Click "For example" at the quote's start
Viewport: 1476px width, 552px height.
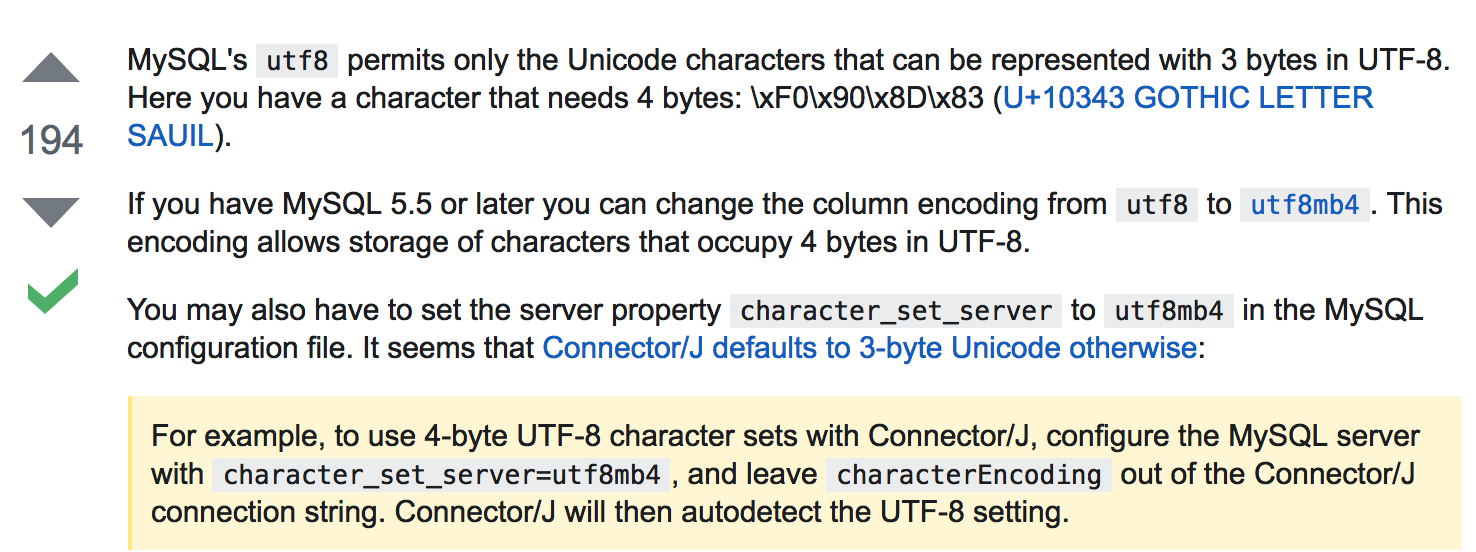pos(223,437)
